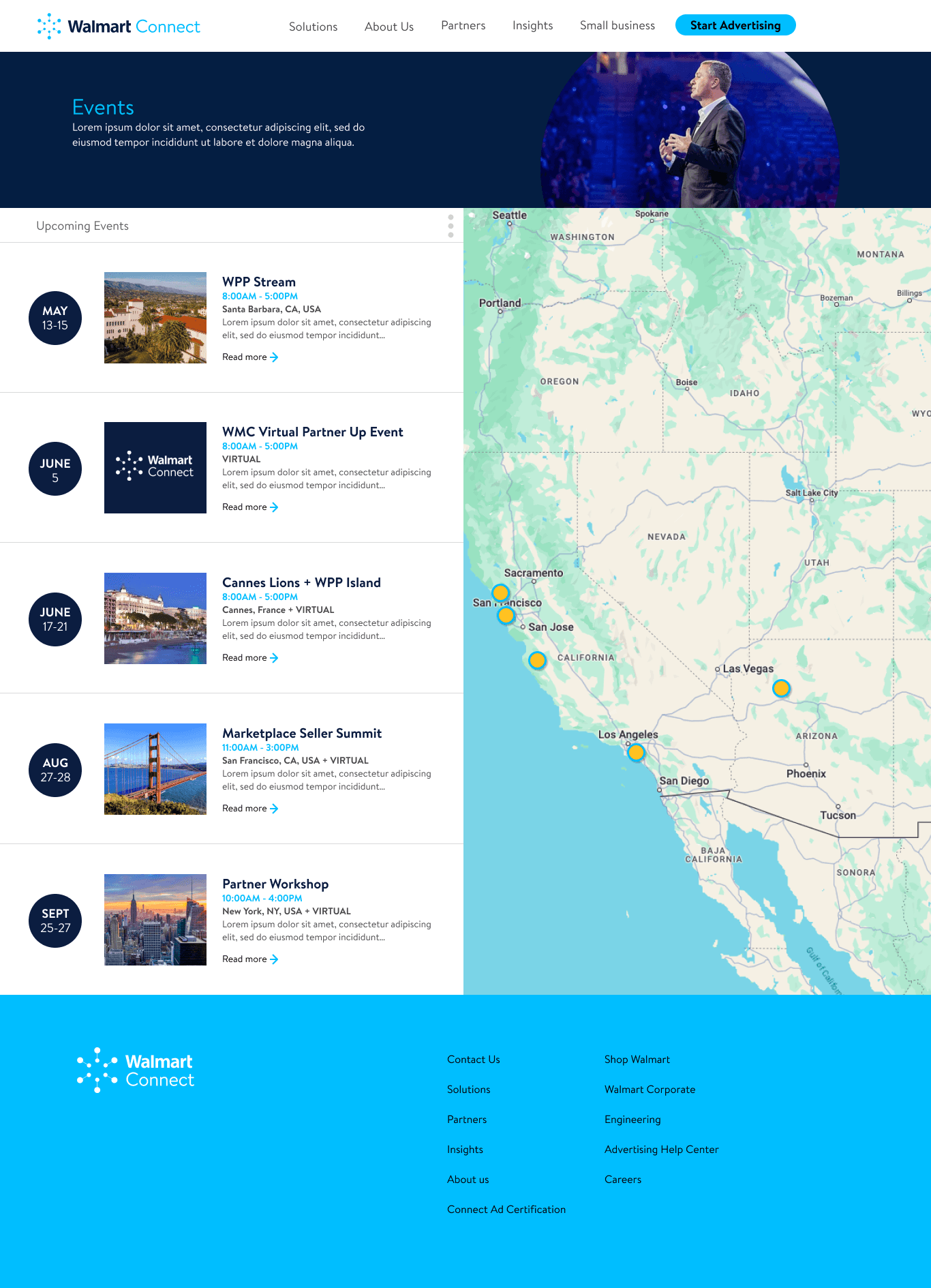The image size is (931, 1288).
Task: Open Connect Ad Certification footer link
Action: [506, 1210]
